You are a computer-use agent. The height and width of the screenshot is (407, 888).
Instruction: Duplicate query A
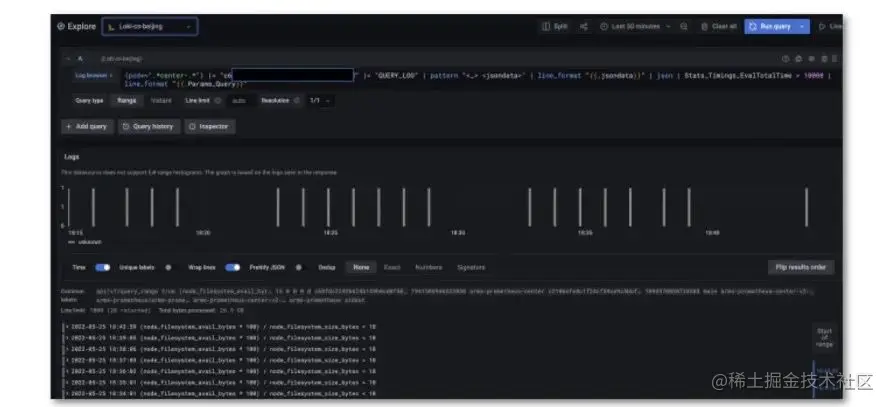click(x=799, y=58)
